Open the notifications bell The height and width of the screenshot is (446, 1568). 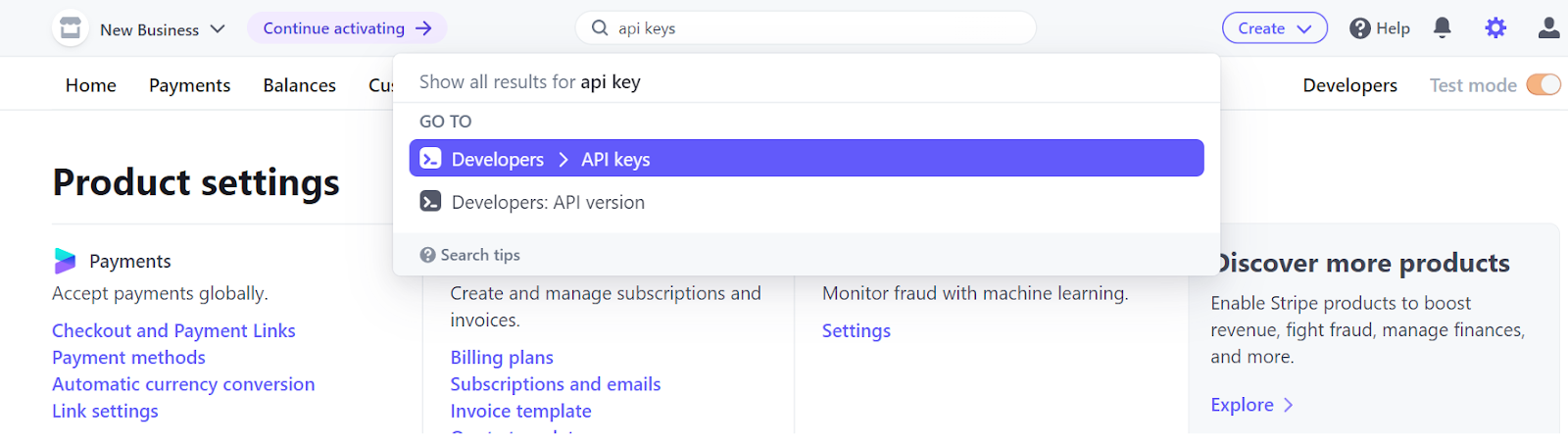[1442, 28]
